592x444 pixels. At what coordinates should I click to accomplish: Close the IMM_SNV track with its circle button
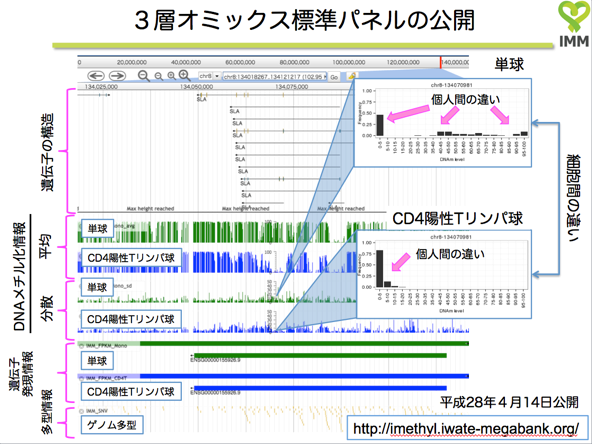pyautogui.click(x=81, y=411)
